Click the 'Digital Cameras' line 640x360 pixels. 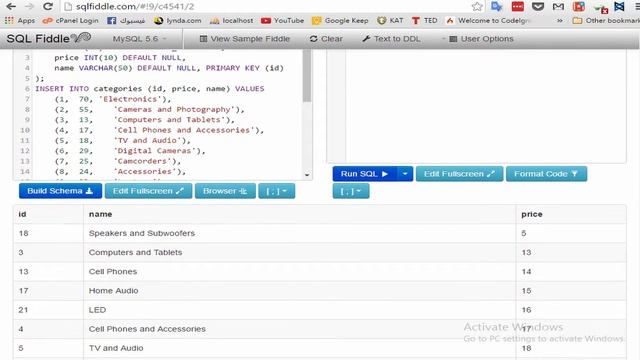click(x=130, y=151)
